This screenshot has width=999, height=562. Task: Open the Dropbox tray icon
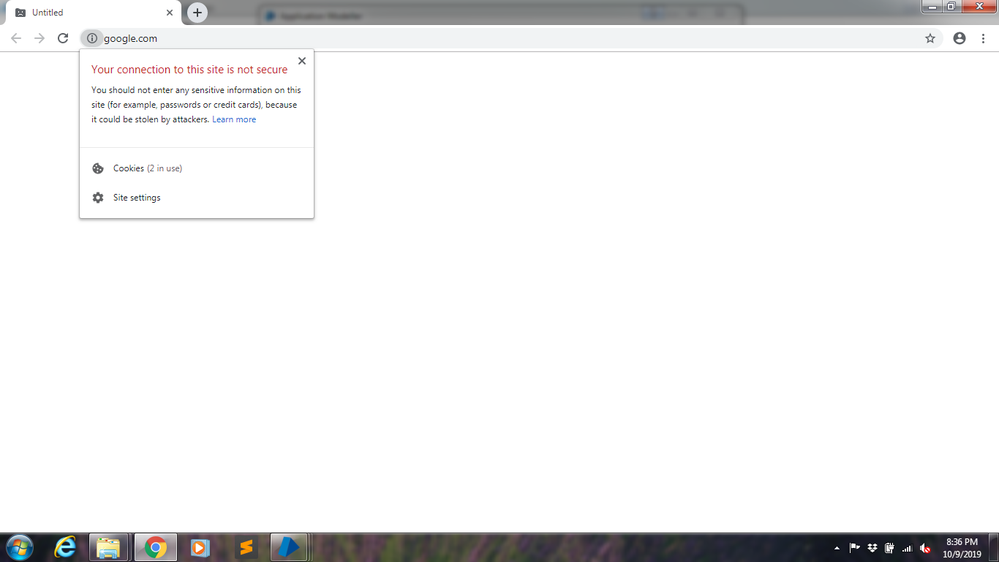[x=872, y=548]
